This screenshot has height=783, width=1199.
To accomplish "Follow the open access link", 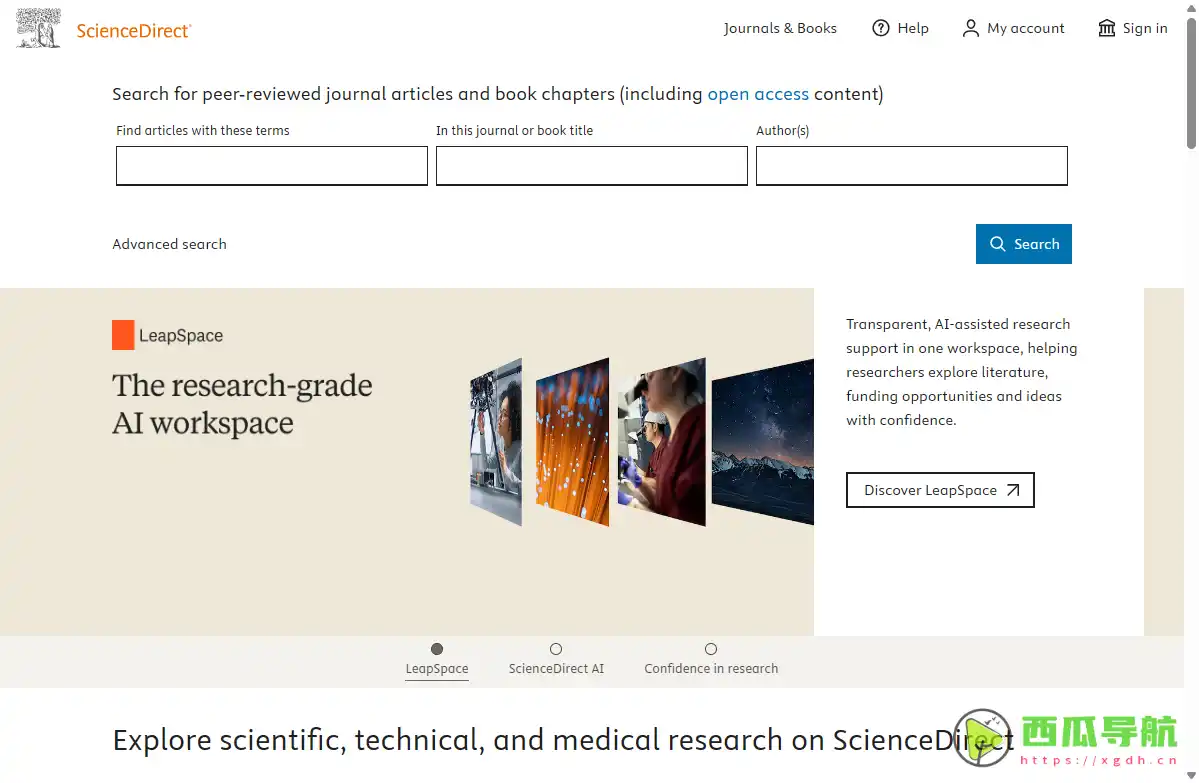I will [x=758, y=93].
